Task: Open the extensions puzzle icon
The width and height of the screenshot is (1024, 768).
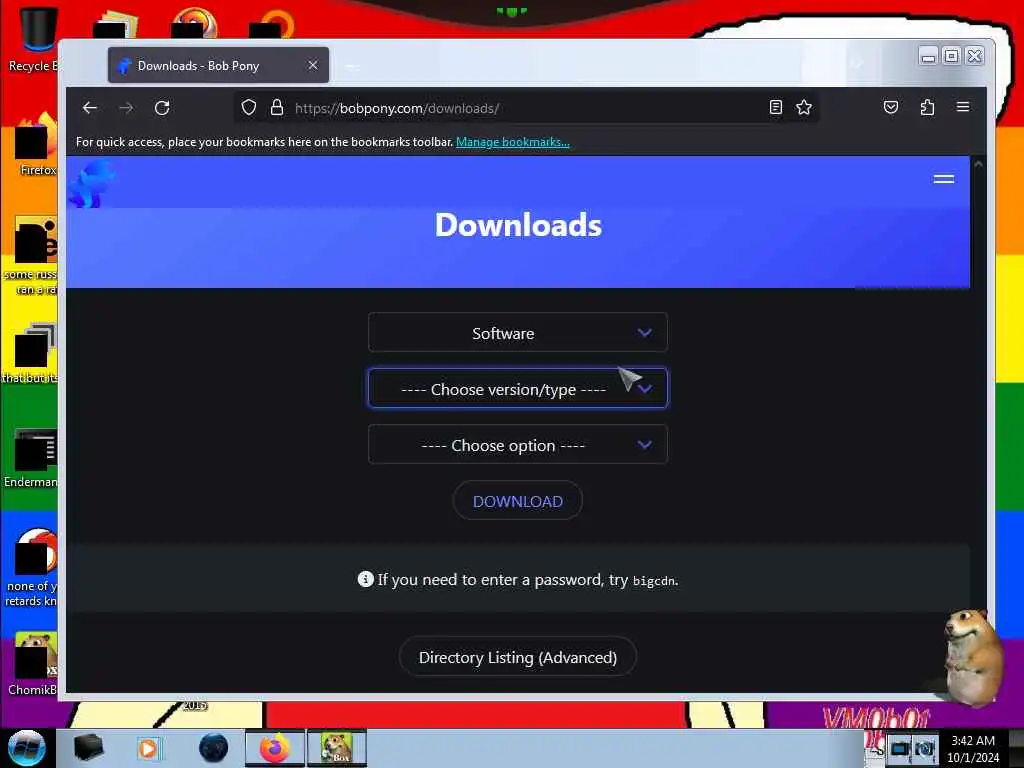Action: 927,107
